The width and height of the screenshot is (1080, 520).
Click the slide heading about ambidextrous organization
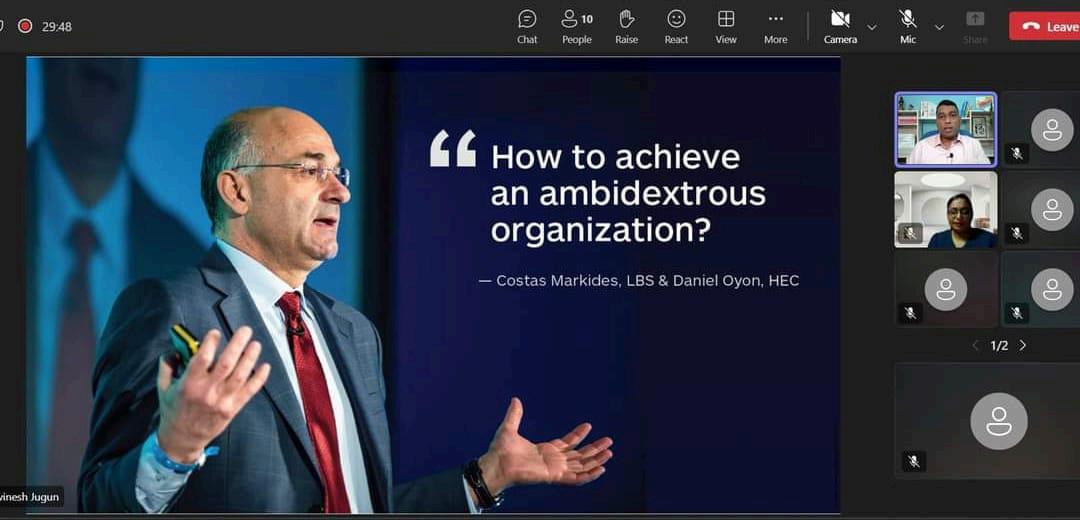(x=627, y=194)
